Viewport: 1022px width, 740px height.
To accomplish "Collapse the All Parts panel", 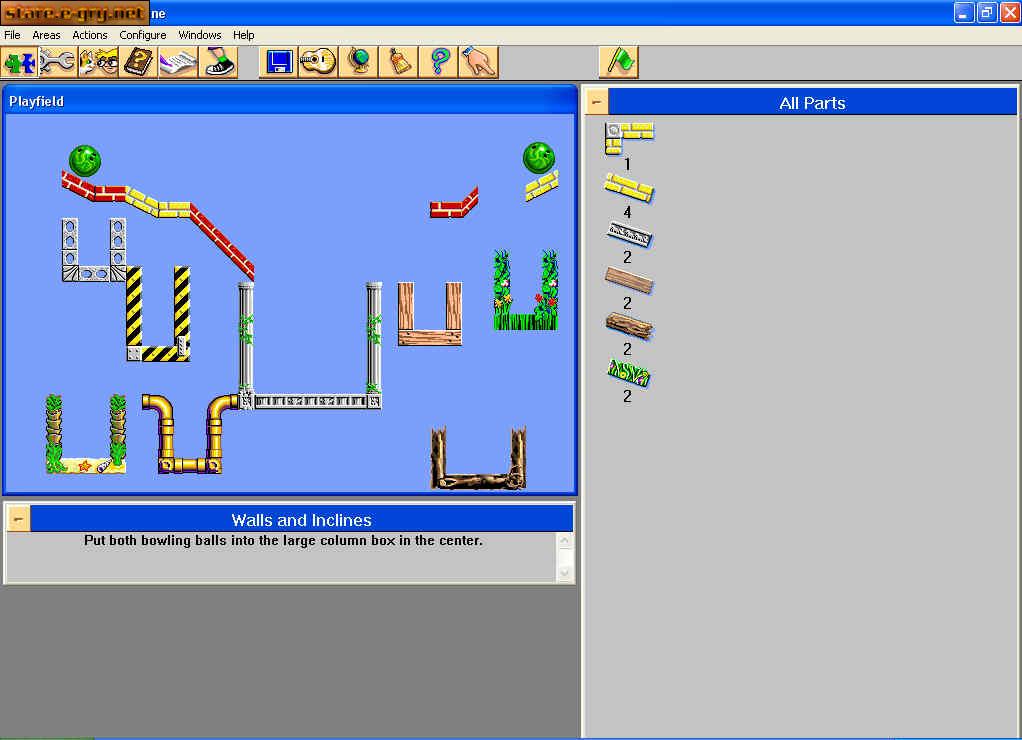I will (x=596, y=102).
